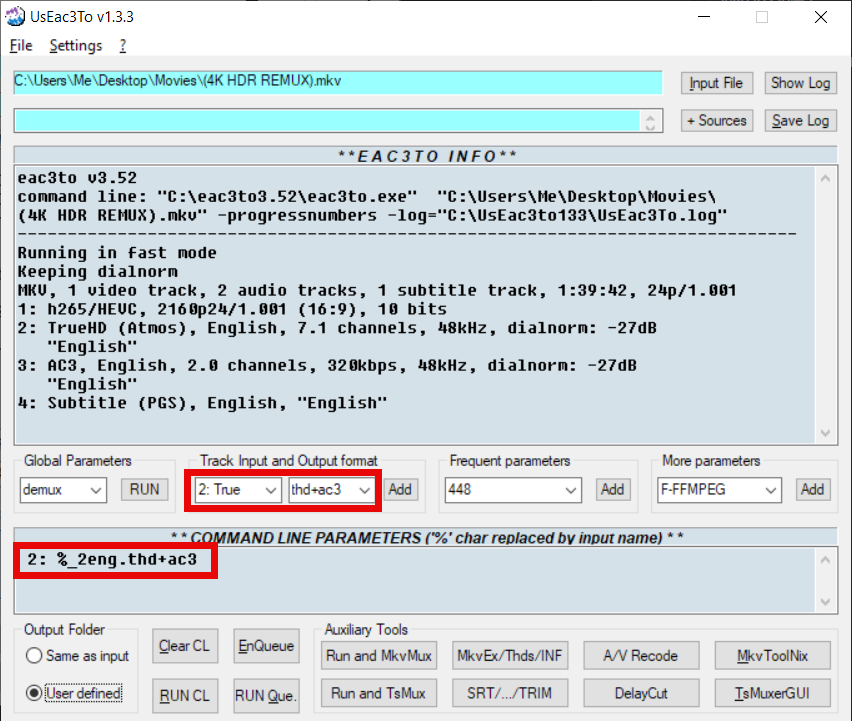852x721 pixels.
Task: Click the '4: Subtitle (PGS)' track line
Action: pos(202,403)
